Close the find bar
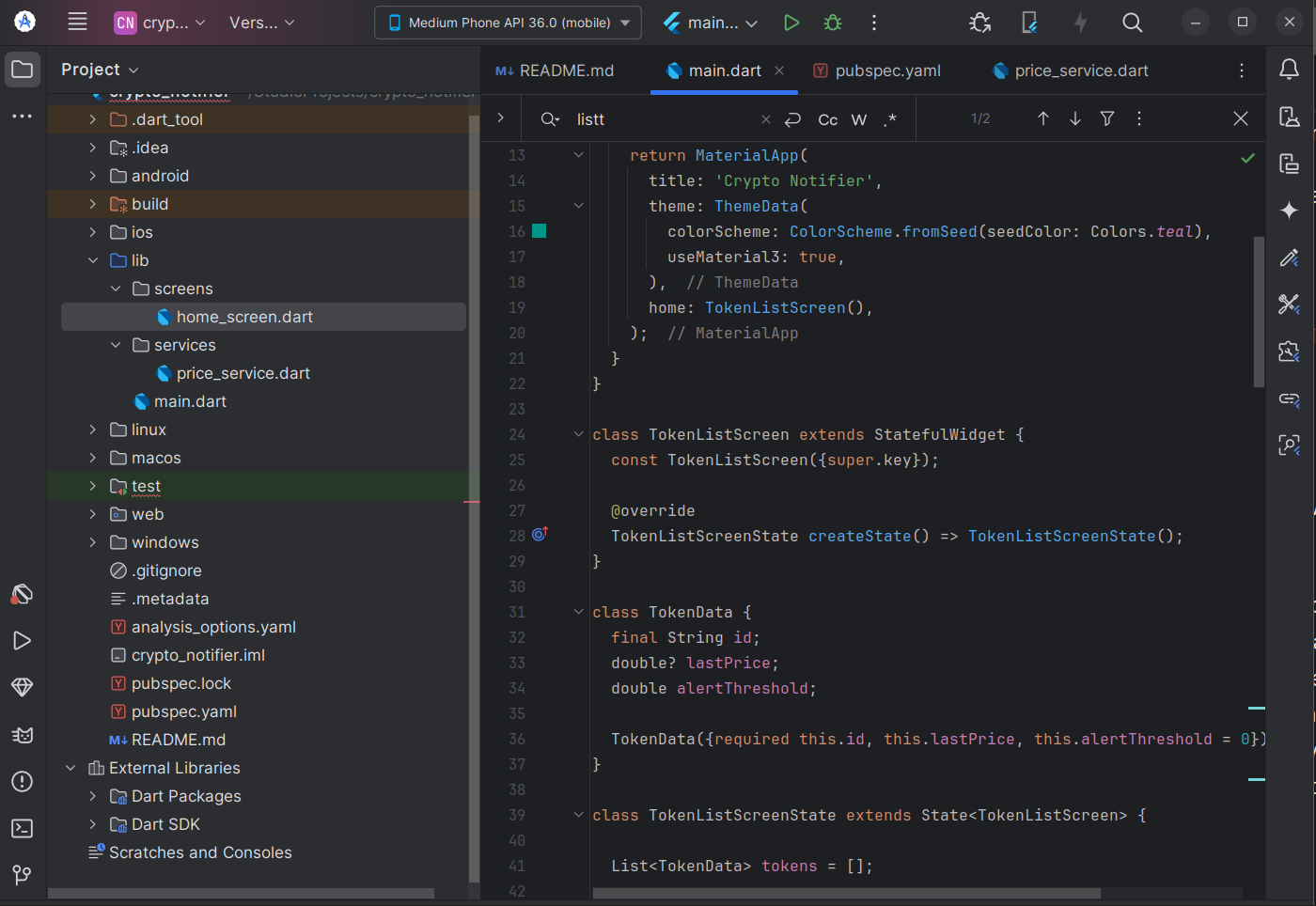Screen dimensions: 1316x906 [1241, 118]
